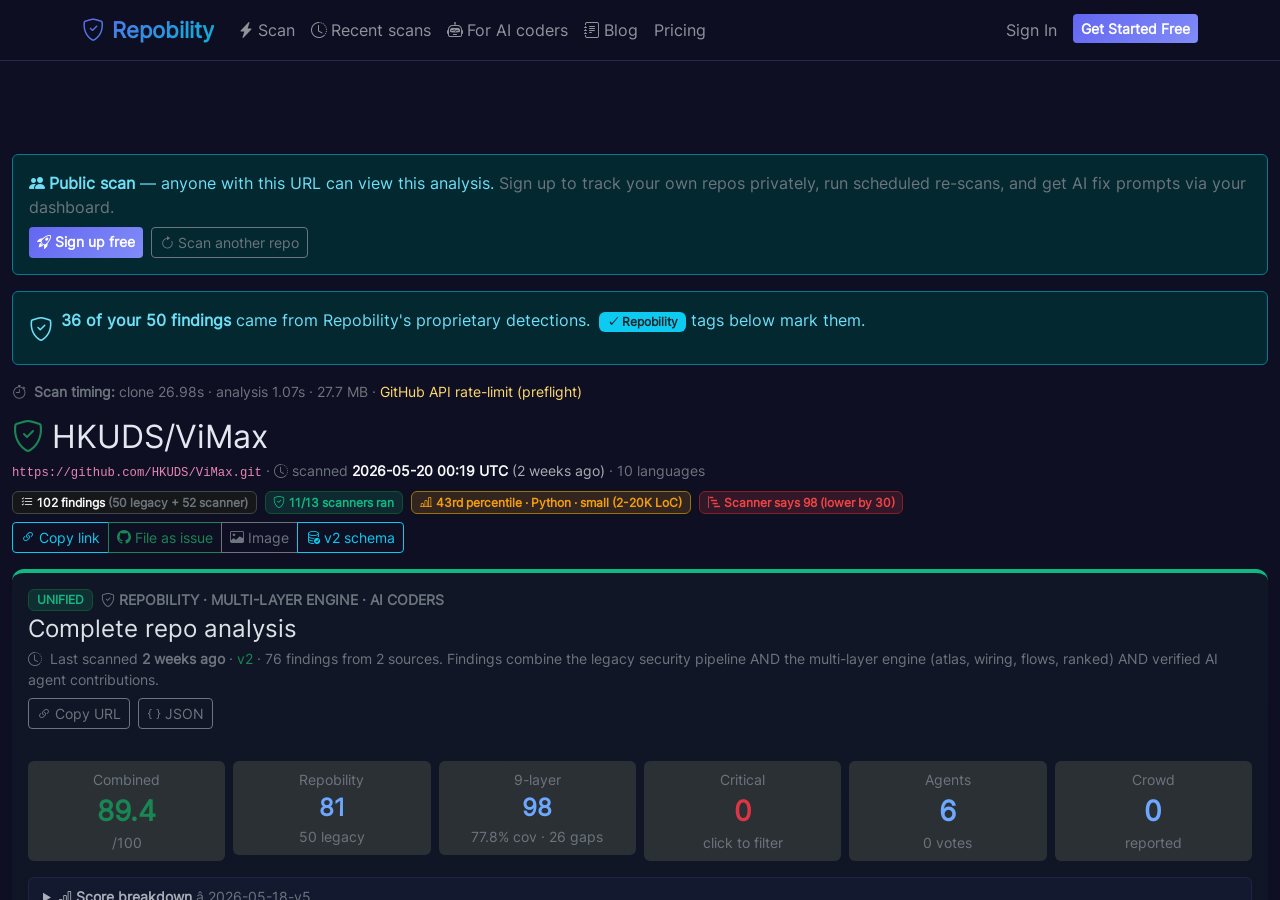
Task: Click the Crowd 0 reported card
Action: tap(1153, 811)
